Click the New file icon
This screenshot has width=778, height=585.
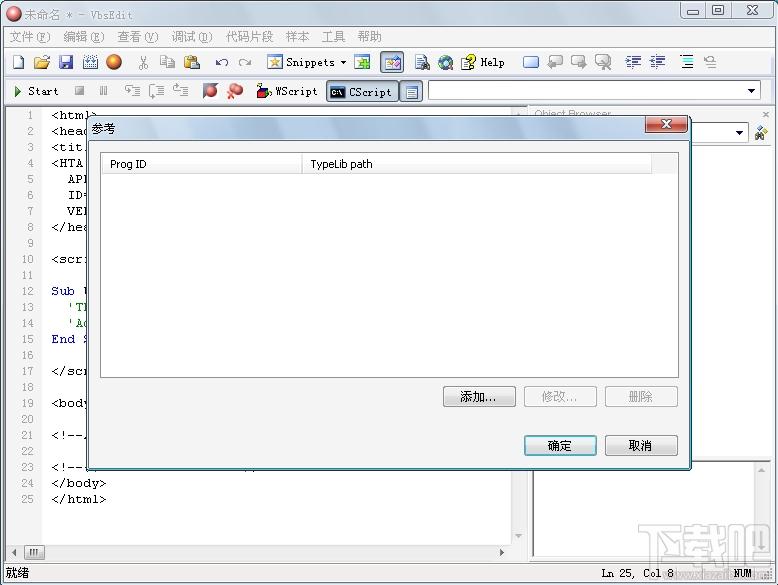pyautogui.click(x=18, y=62)
